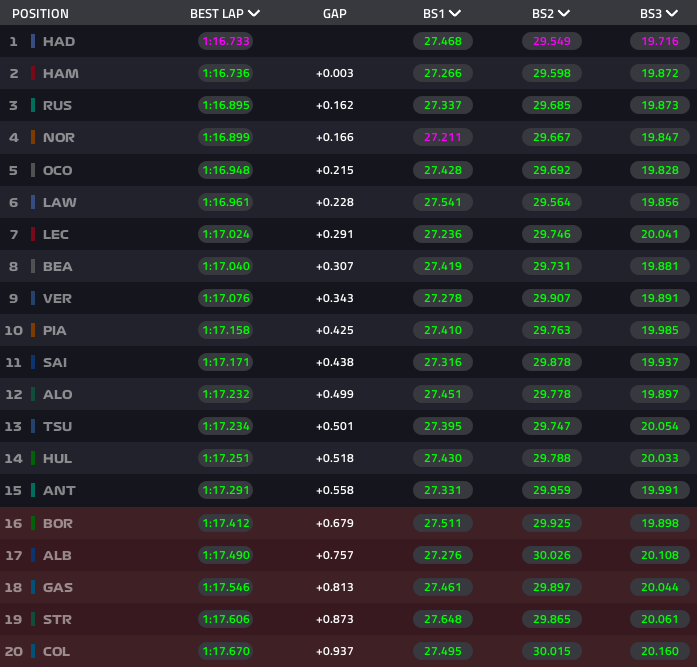This screenshot has width=697, height=667.
Task: Click ALB's BS2 time 30.026
Action: click(551, 555)
